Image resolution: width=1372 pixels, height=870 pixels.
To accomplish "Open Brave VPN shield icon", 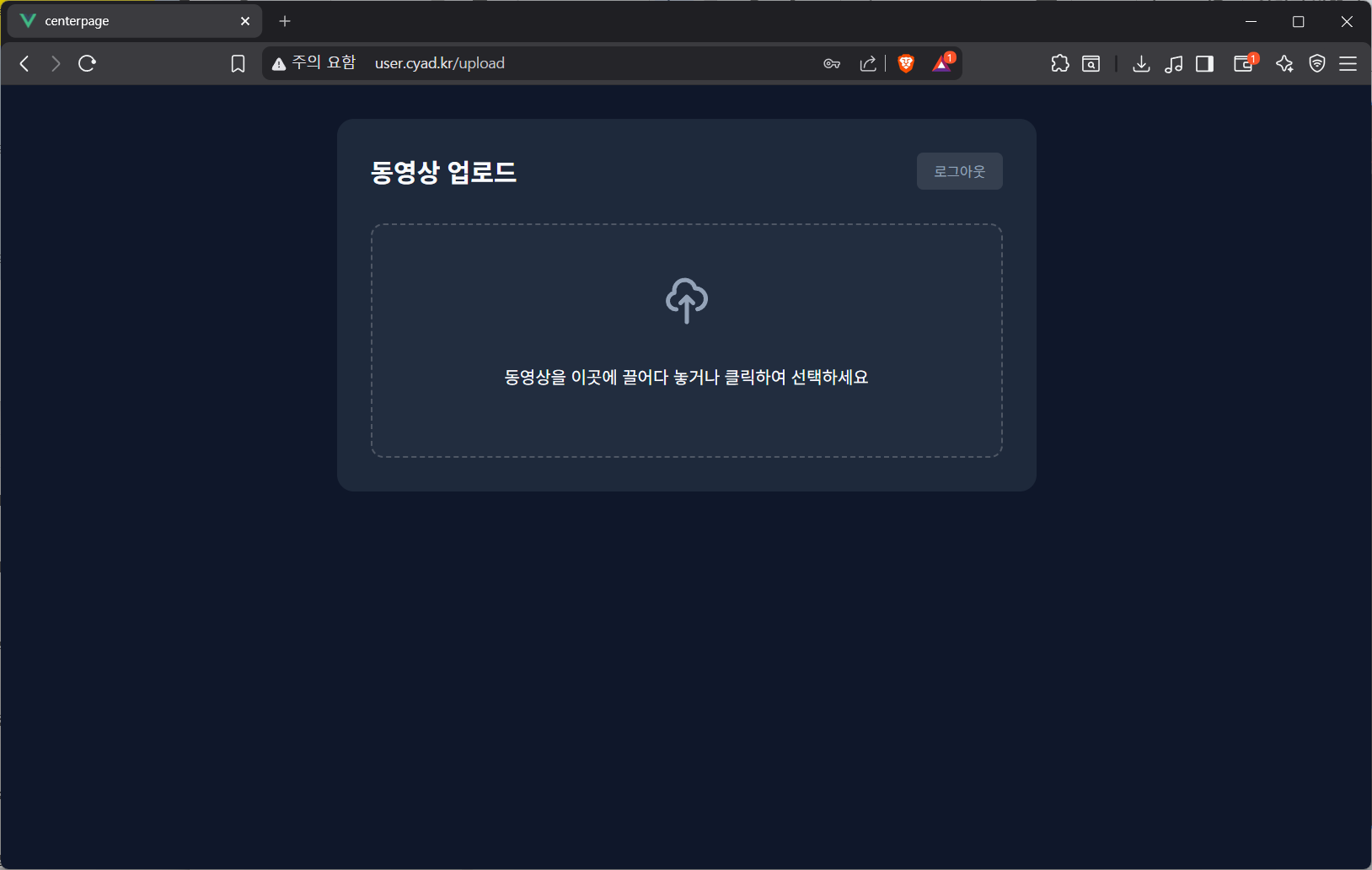I will pyautogui.click(x=1316, y=63).
